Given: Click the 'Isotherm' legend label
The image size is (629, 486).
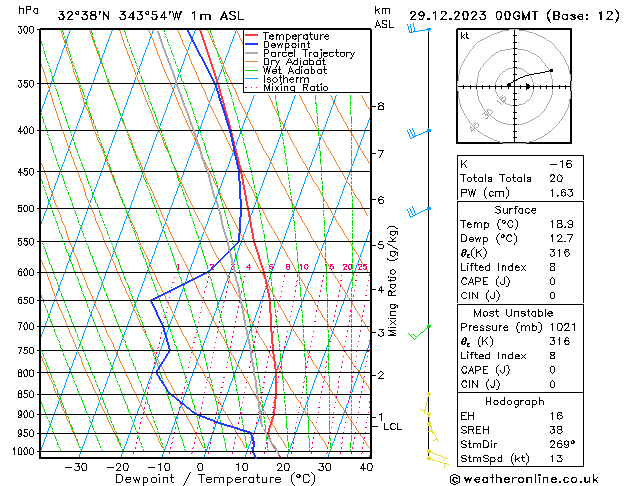Looking at the screenshot, I should [286, 79].
